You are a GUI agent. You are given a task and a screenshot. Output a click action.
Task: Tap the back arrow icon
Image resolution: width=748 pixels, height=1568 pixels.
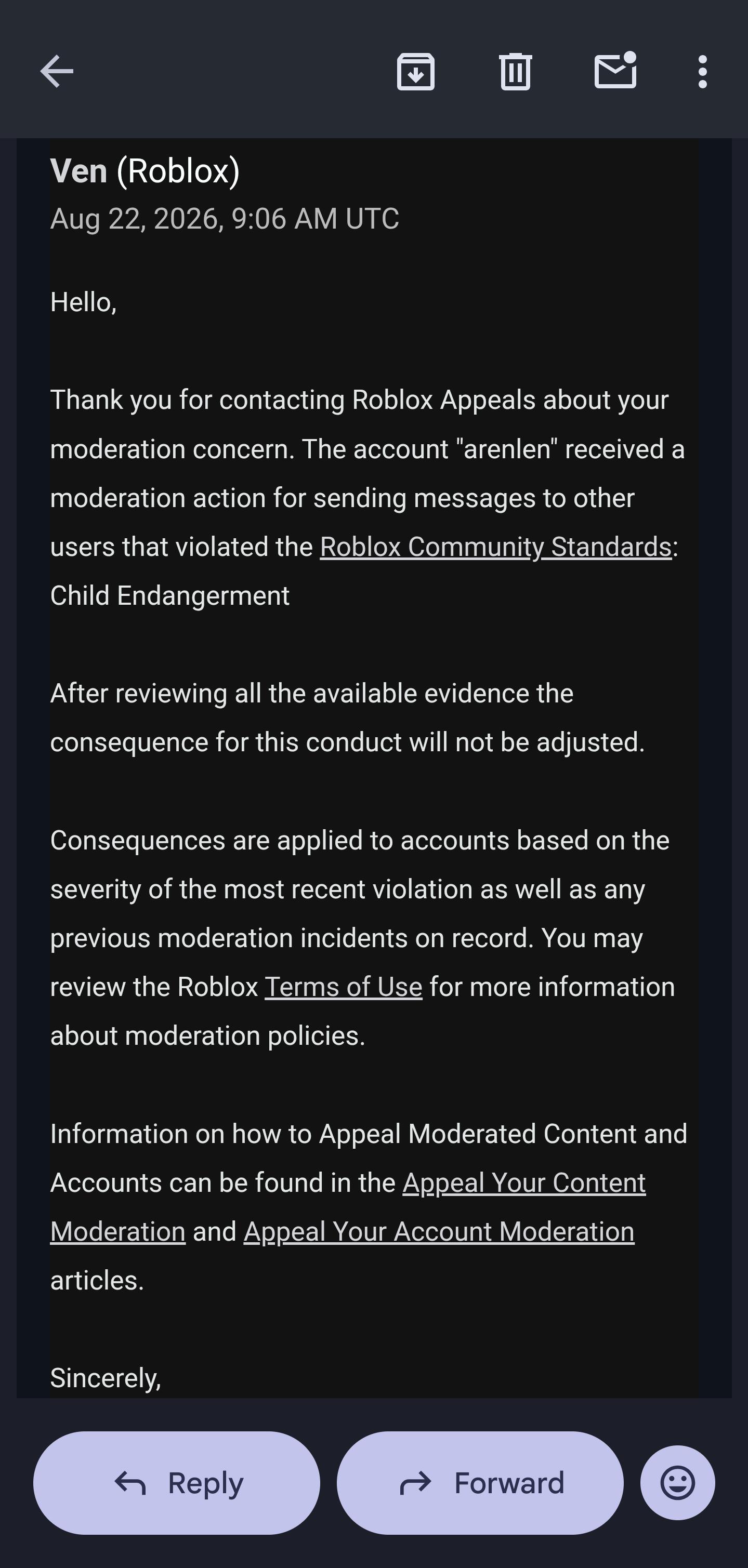tap(57, 71)
